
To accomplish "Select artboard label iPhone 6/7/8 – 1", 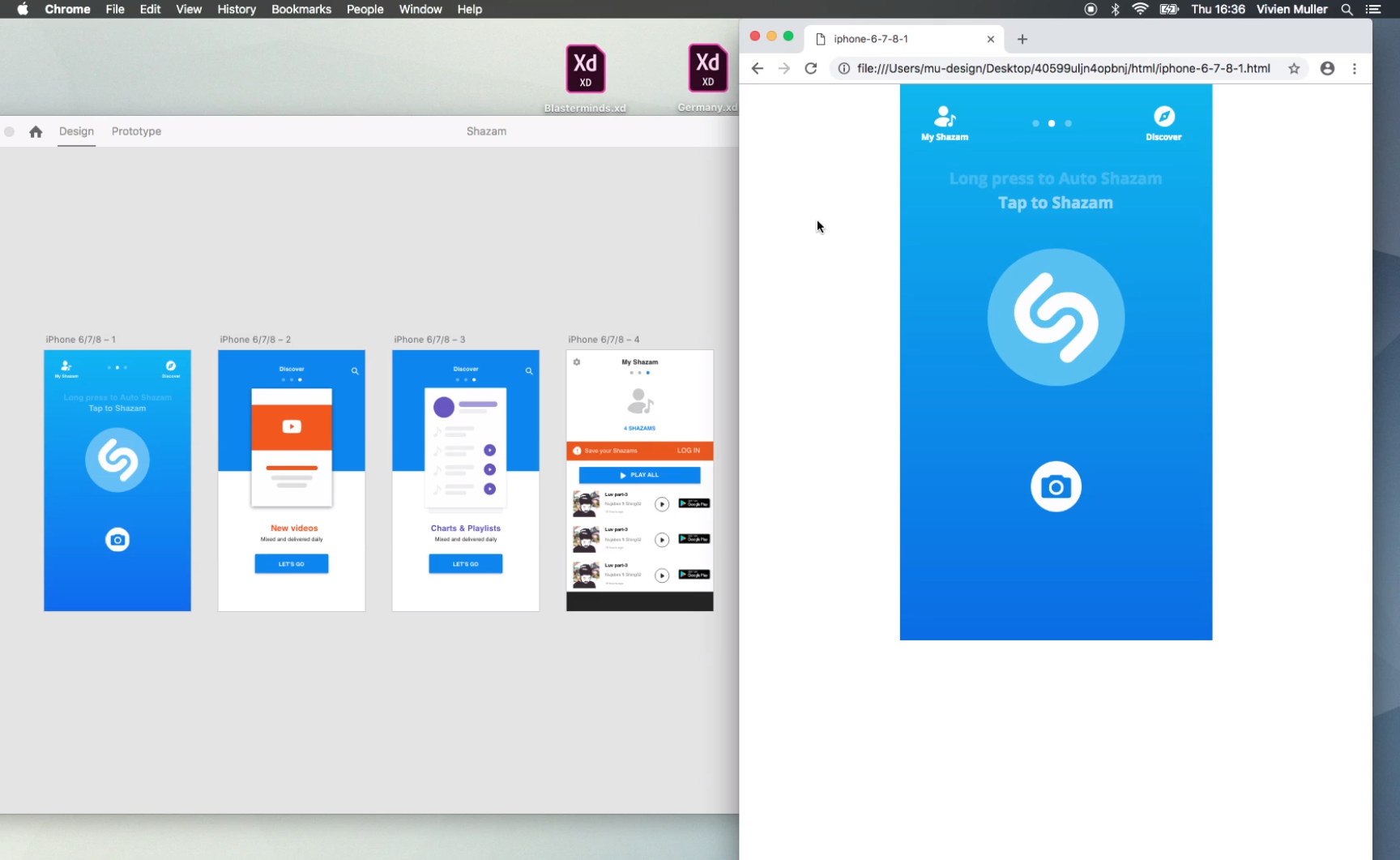I will 80,340.
